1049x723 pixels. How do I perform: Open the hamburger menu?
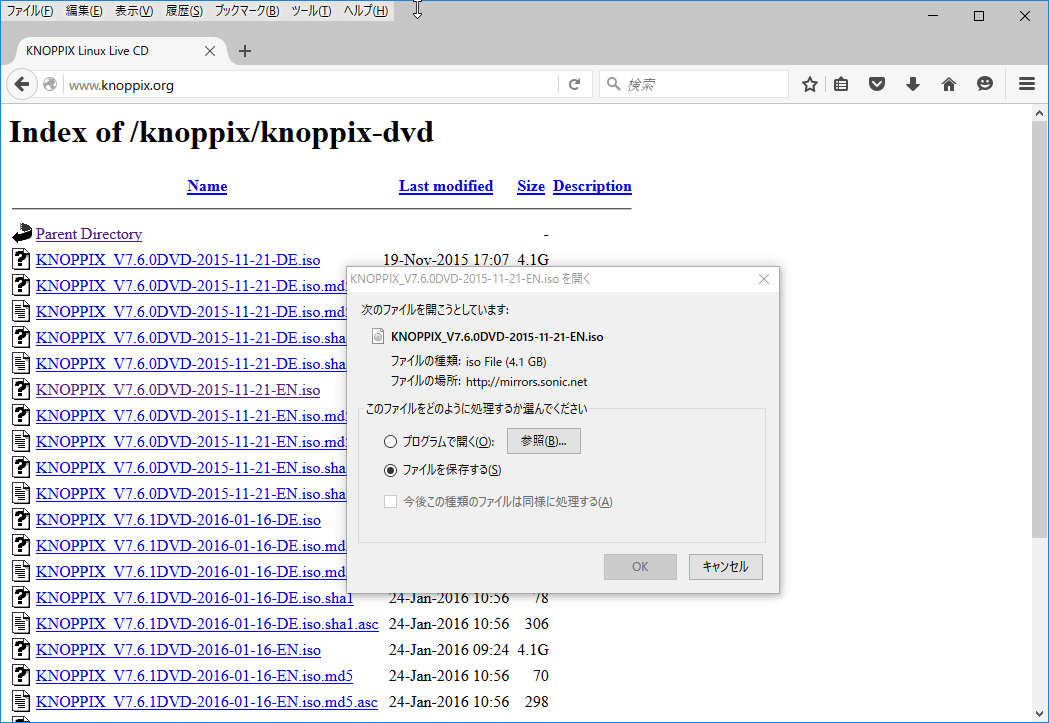coord(1027,84)
